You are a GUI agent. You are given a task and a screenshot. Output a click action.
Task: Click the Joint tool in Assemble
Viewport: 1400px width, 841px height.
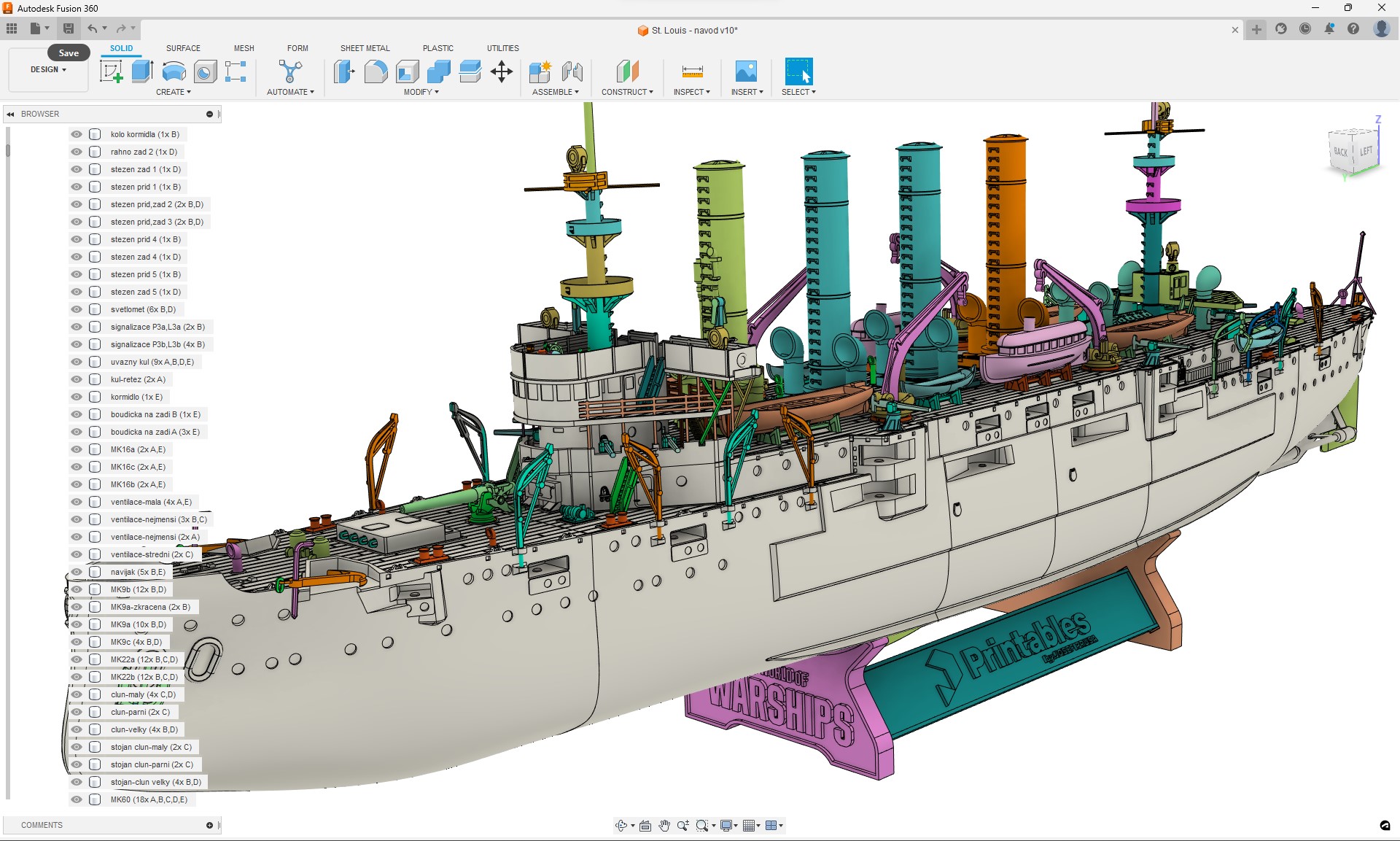pyautogui.click(x=572, y=71)
